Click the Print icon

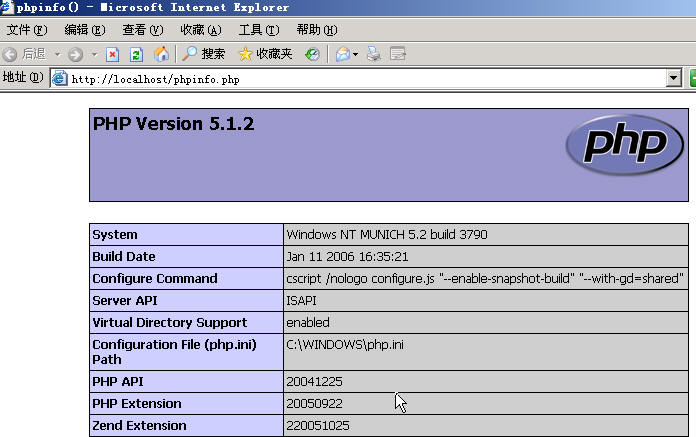(374, 54)
